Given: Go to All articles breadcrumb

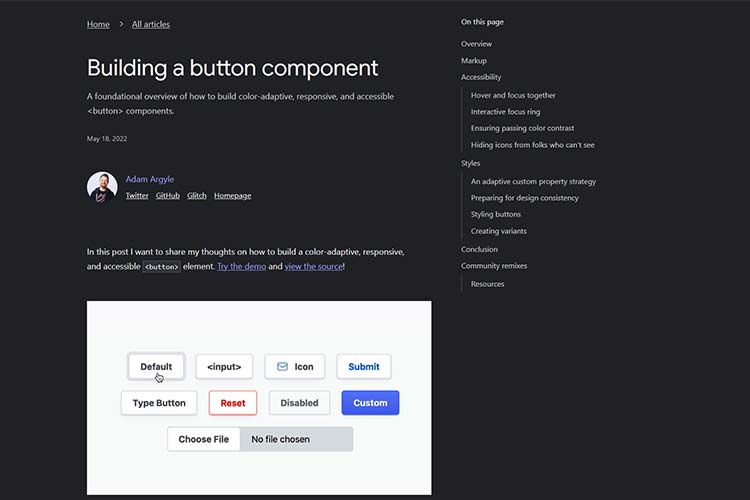Looking at the screenshot, I should click(151, 24).
